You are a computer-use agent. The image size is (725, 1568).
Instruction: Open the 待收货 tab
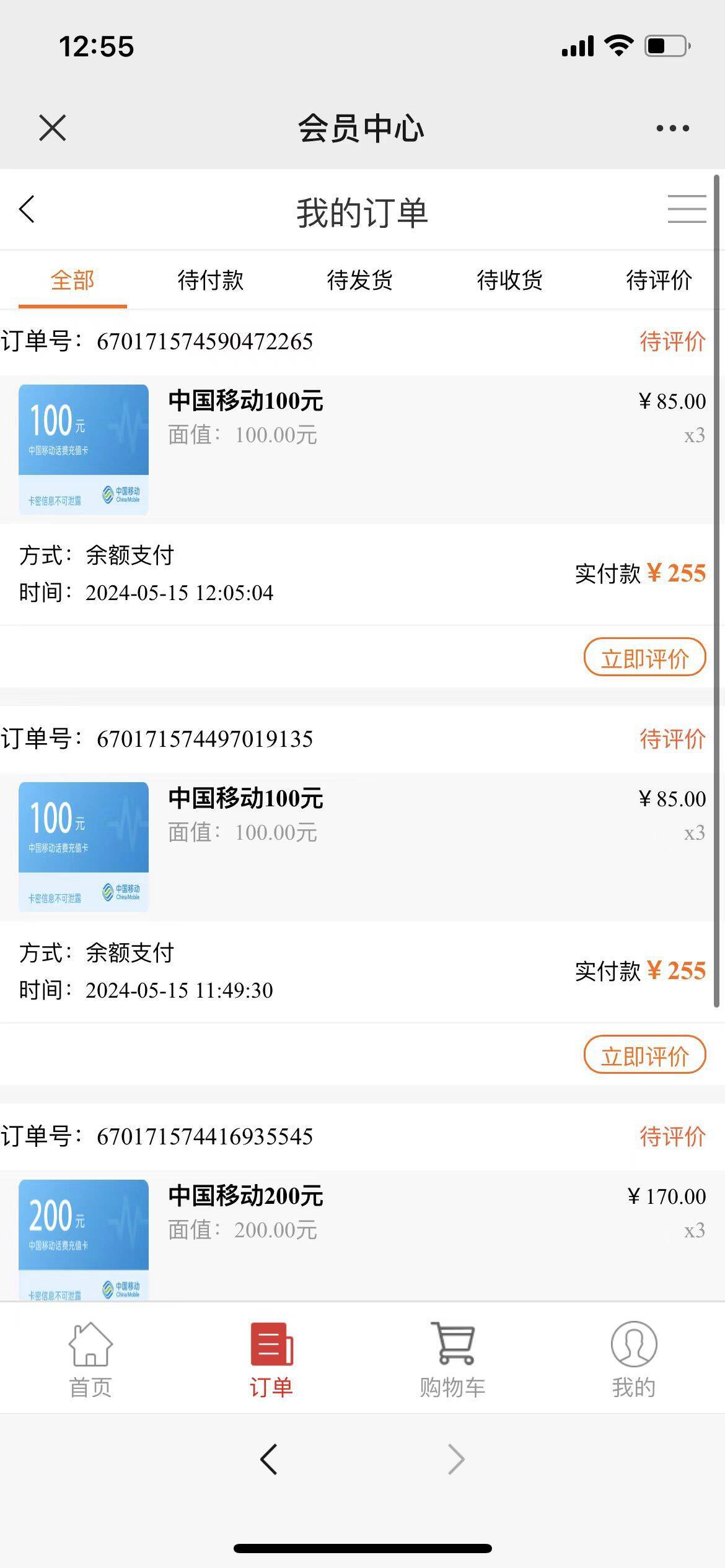point(509,280)
